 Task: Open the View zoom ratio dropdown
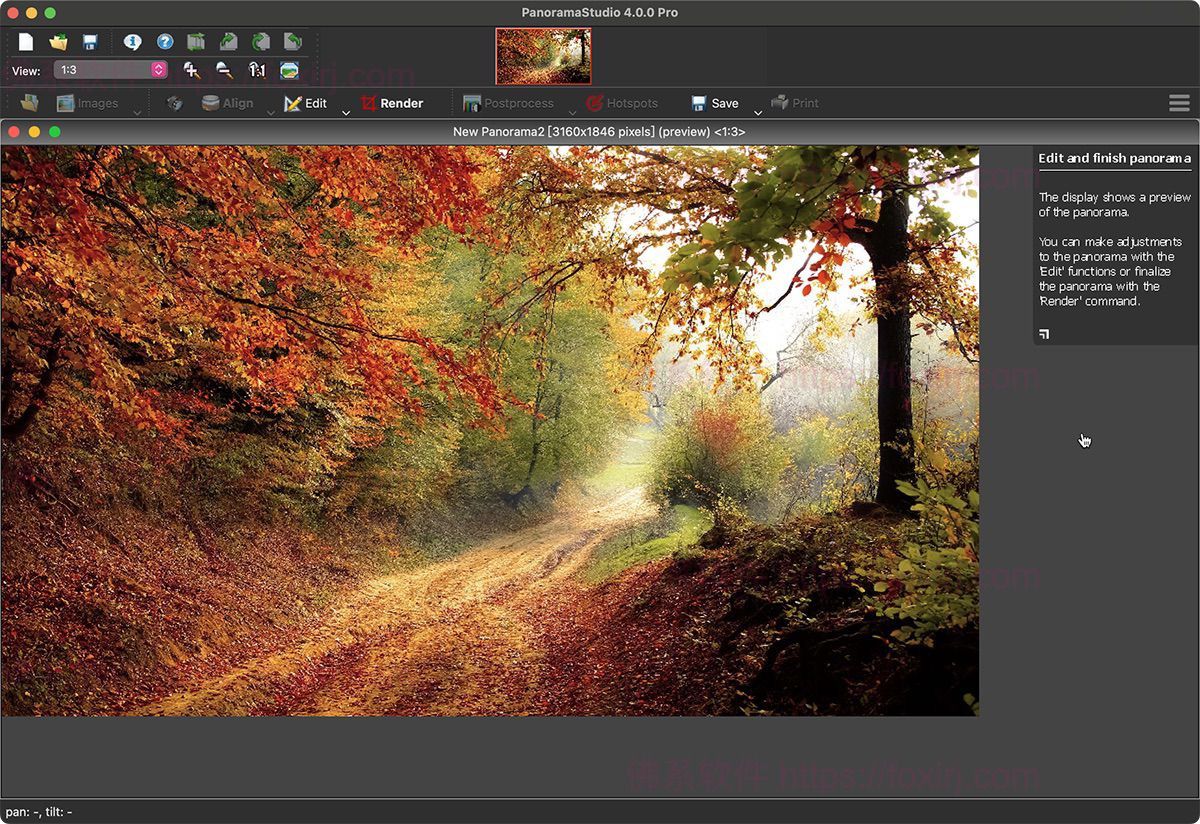click(x=158, y=70)
